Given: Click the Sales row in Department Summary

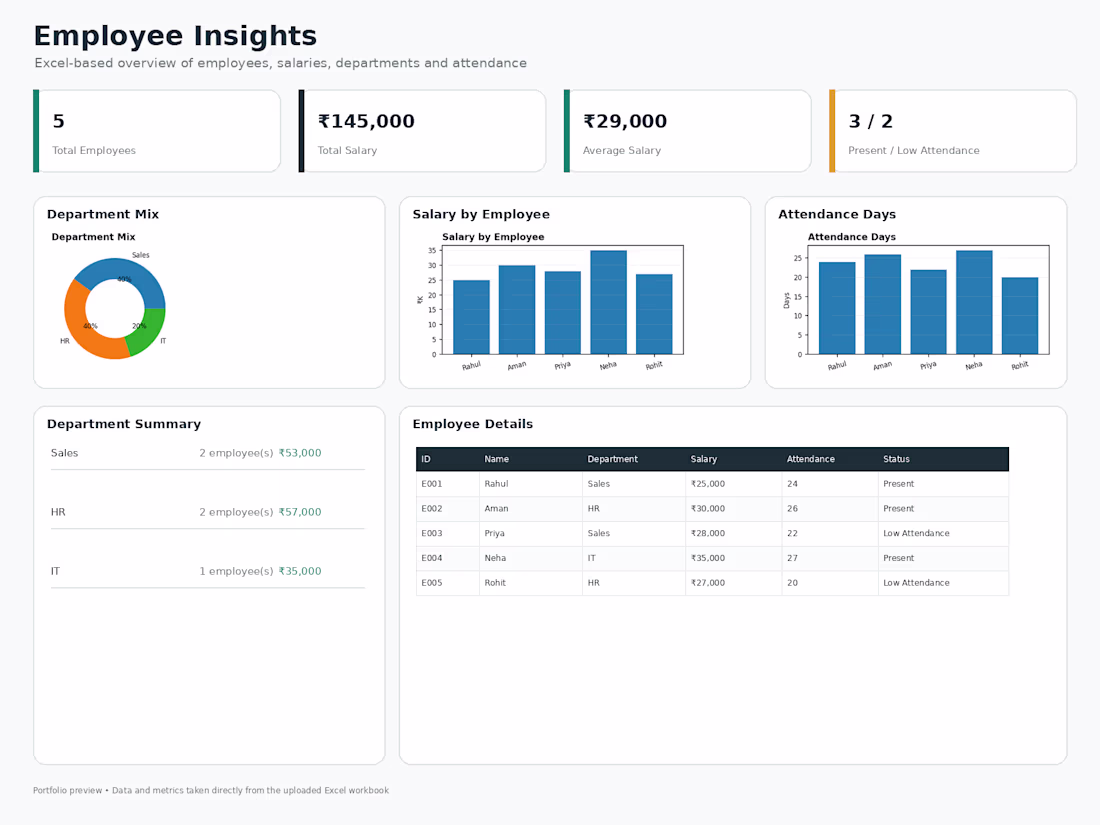Looking at the screenshot, I should click(208, 453).
